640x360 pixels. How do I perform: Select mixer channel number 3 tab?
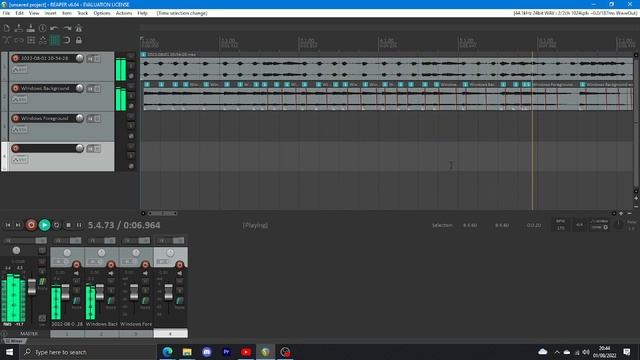coord(136,333)
